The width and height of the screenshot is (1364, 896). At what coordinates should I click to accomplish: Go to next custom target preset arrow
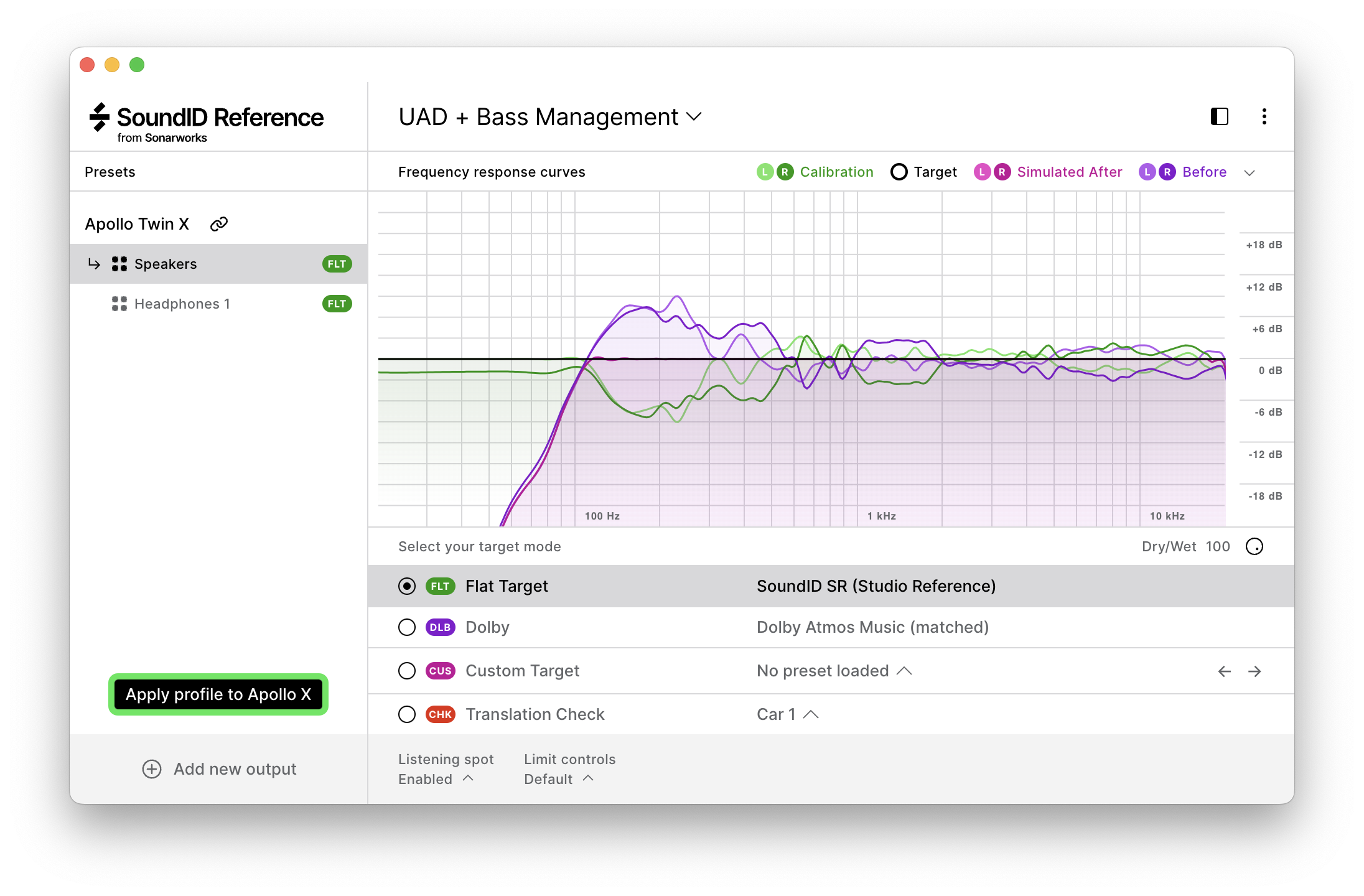1254,671
